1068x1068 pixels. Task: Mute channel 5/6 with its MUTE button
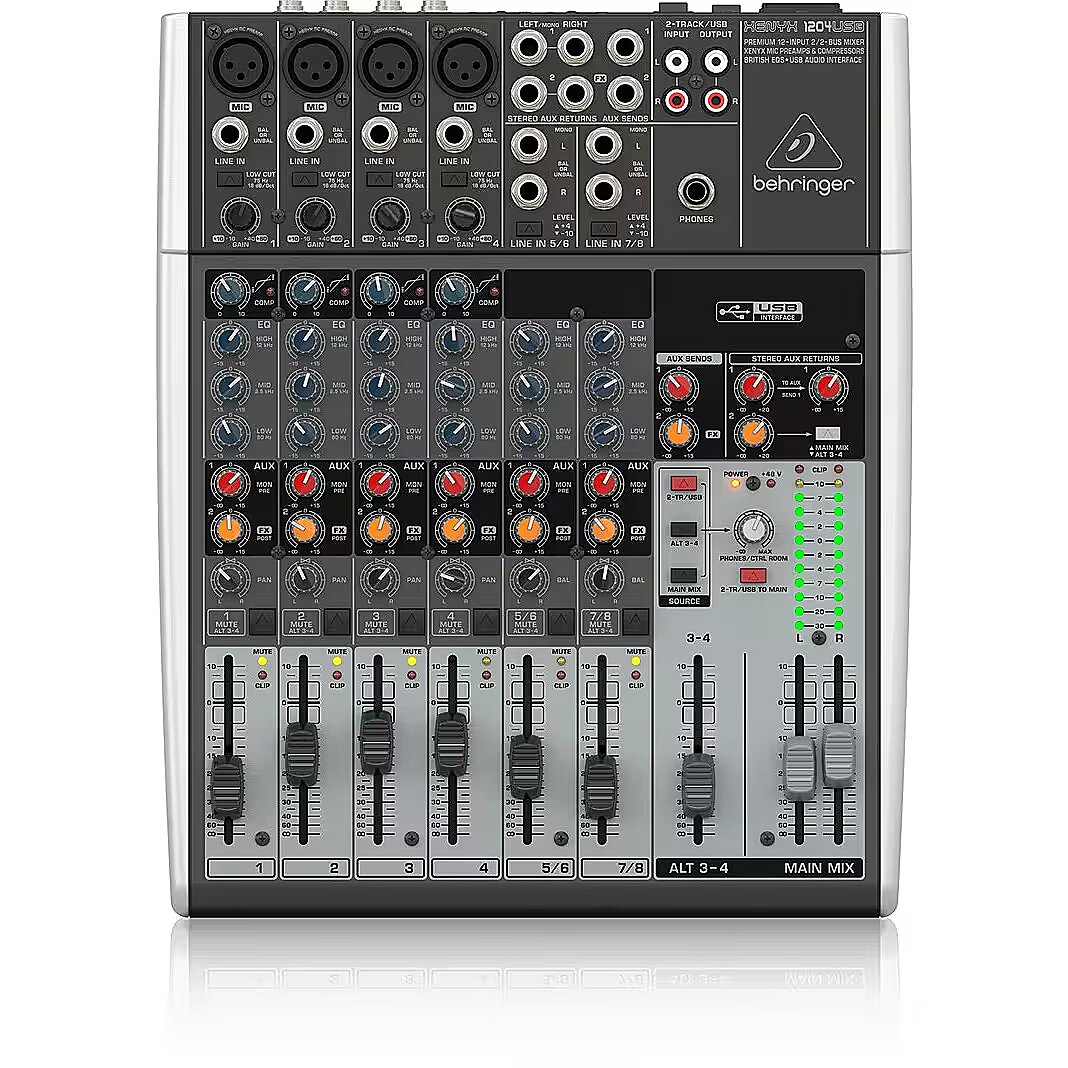[560, 622]
